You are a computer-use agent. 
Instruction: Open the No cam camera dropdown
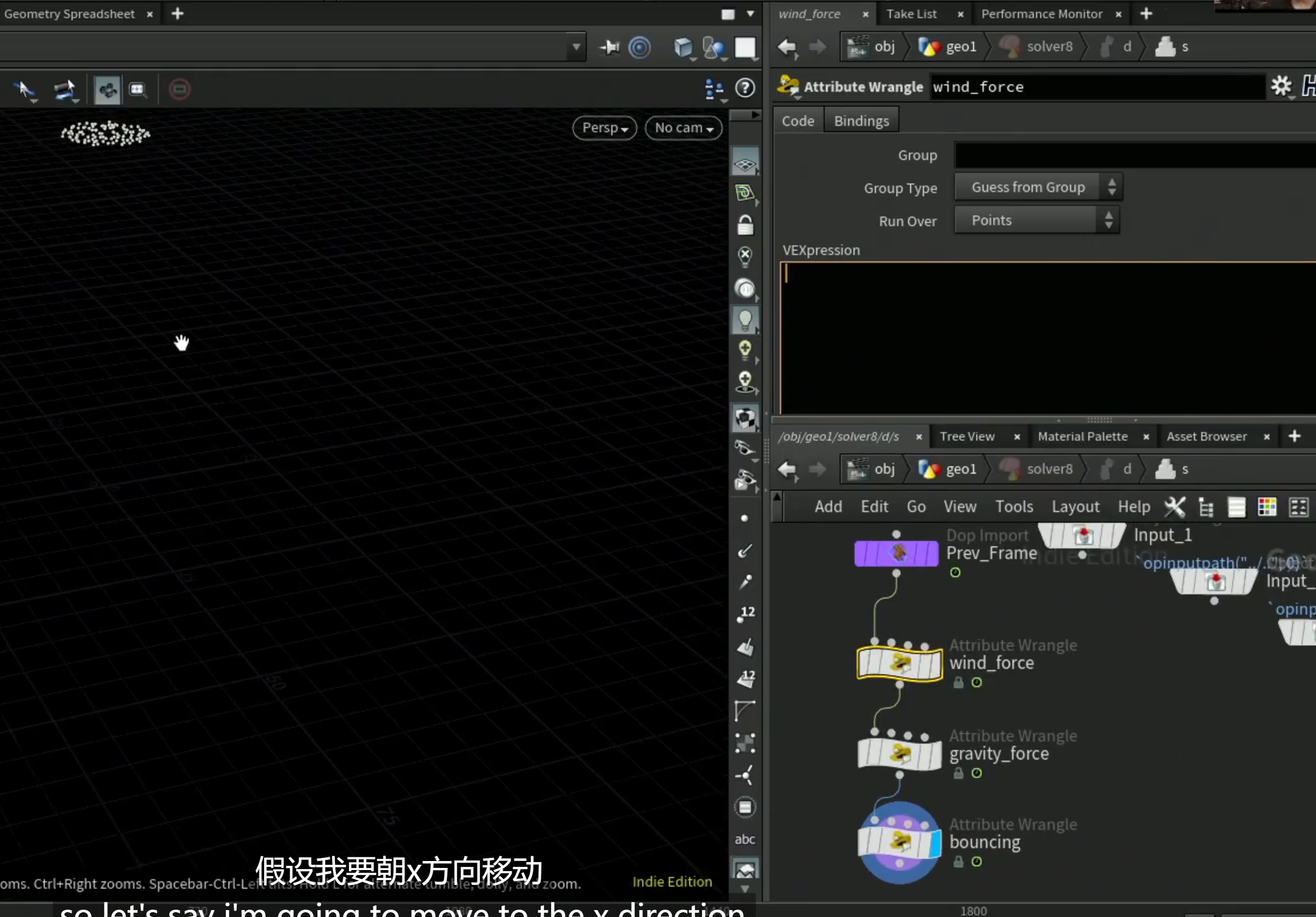[x=683, y=128]
